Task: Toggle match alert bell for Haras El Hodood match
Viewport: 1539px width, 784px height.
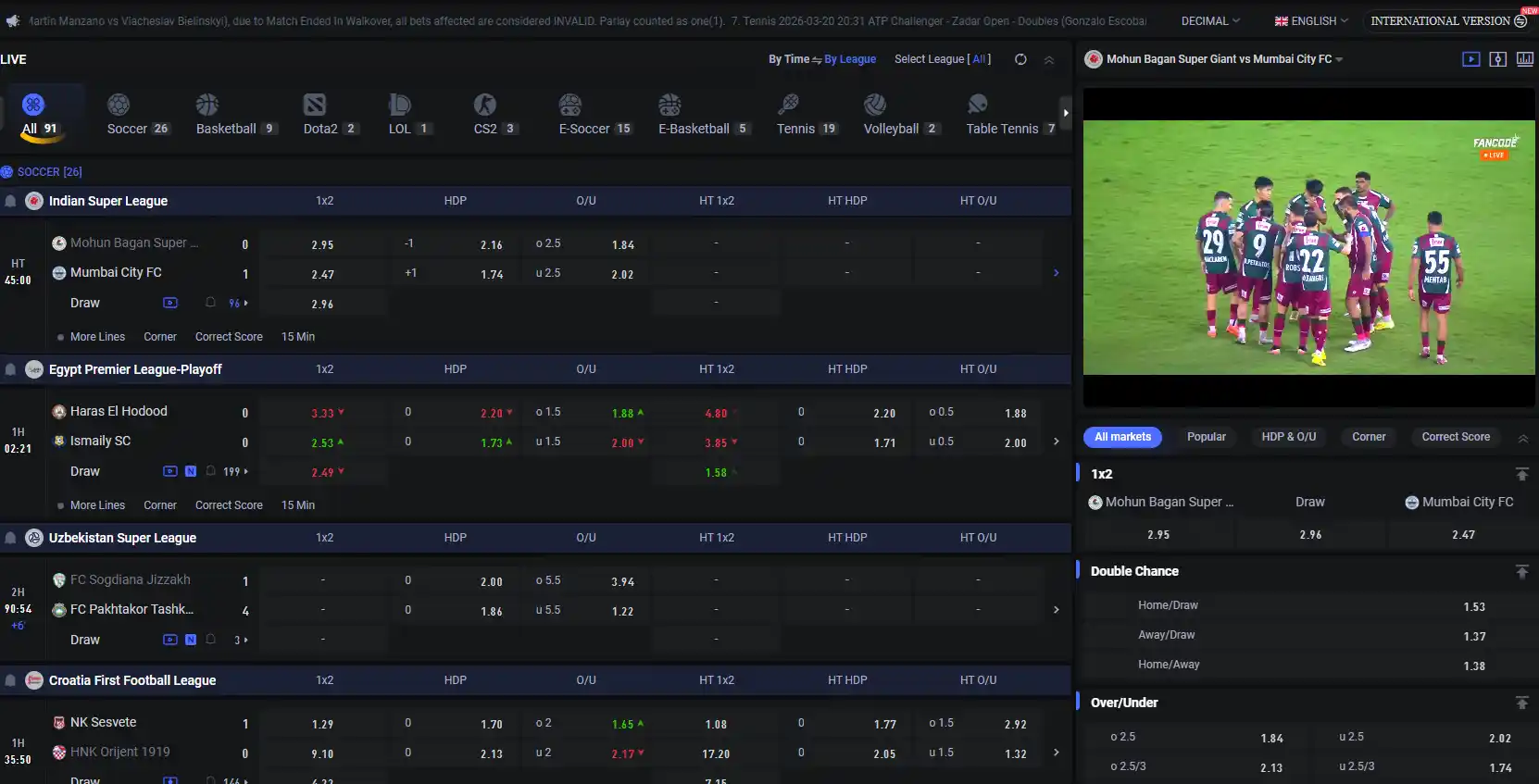Action: [210, 471]
